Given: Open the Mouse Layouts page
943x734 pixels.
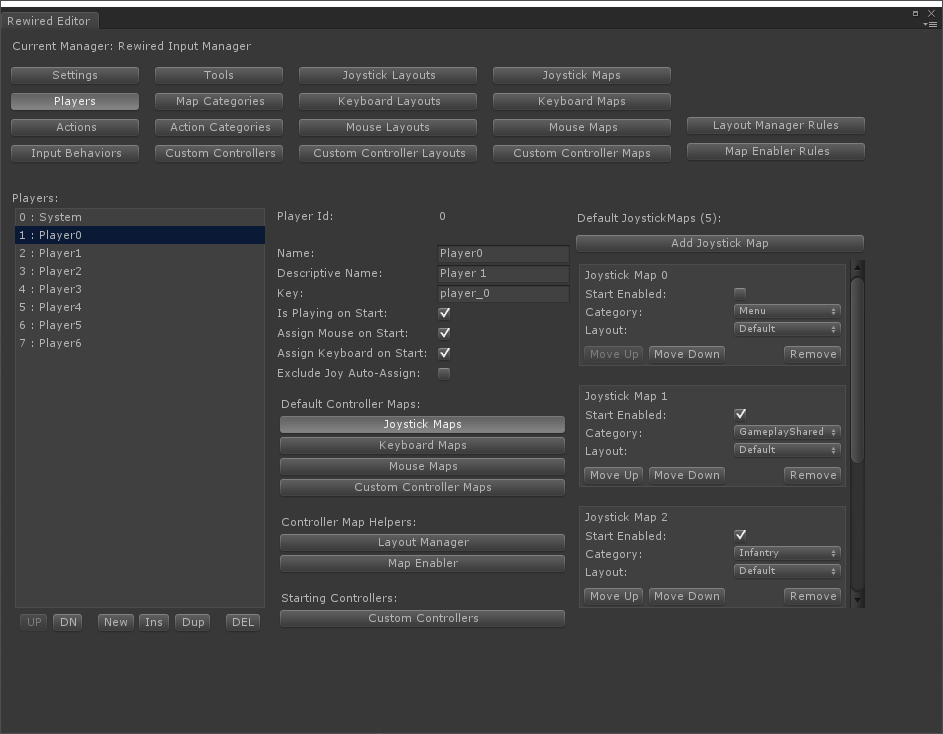Looking at the screenshot, I should coord(388,127).
